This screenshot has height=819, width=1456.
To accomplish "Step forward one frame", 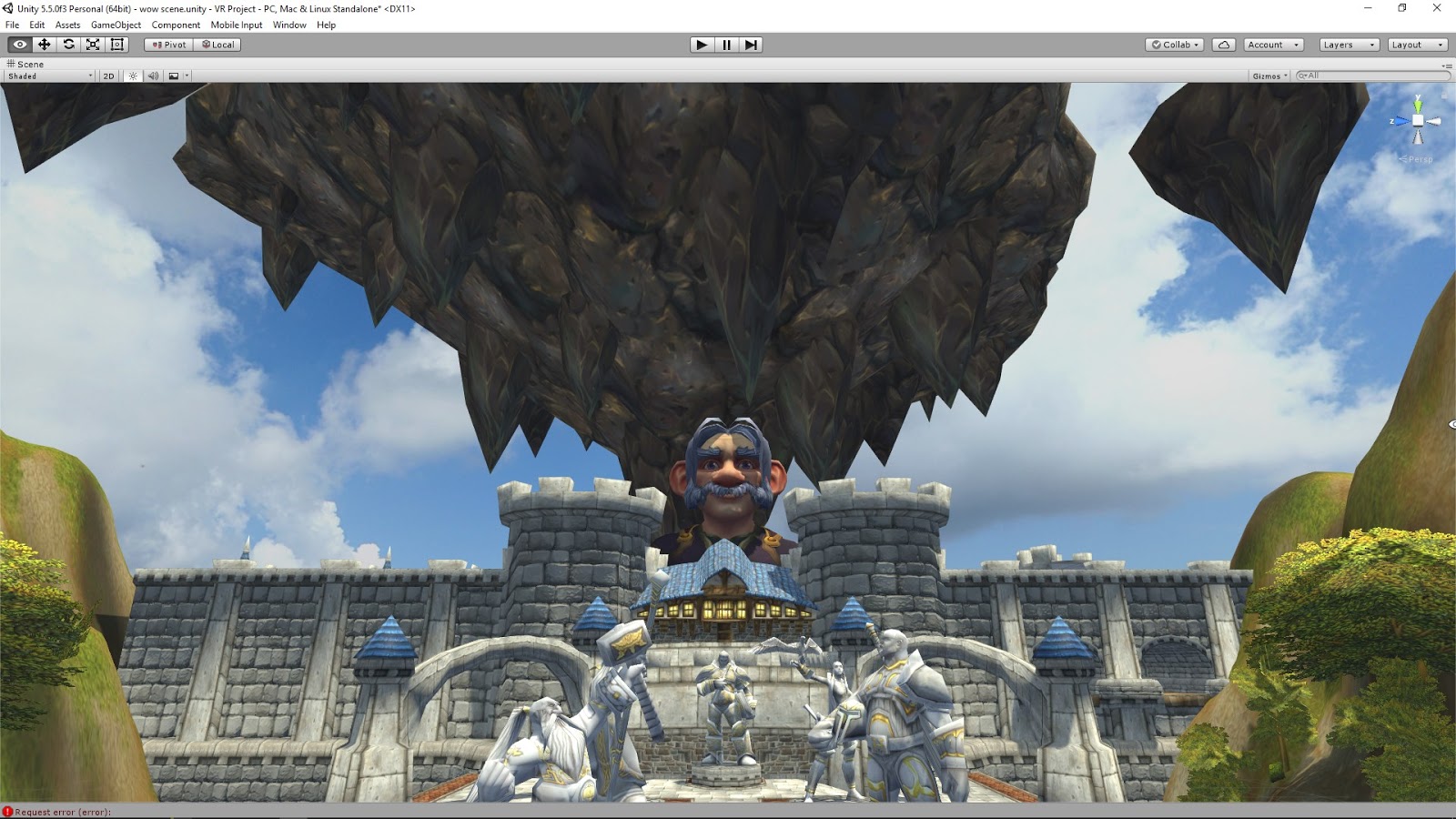I will pos(751,45).
